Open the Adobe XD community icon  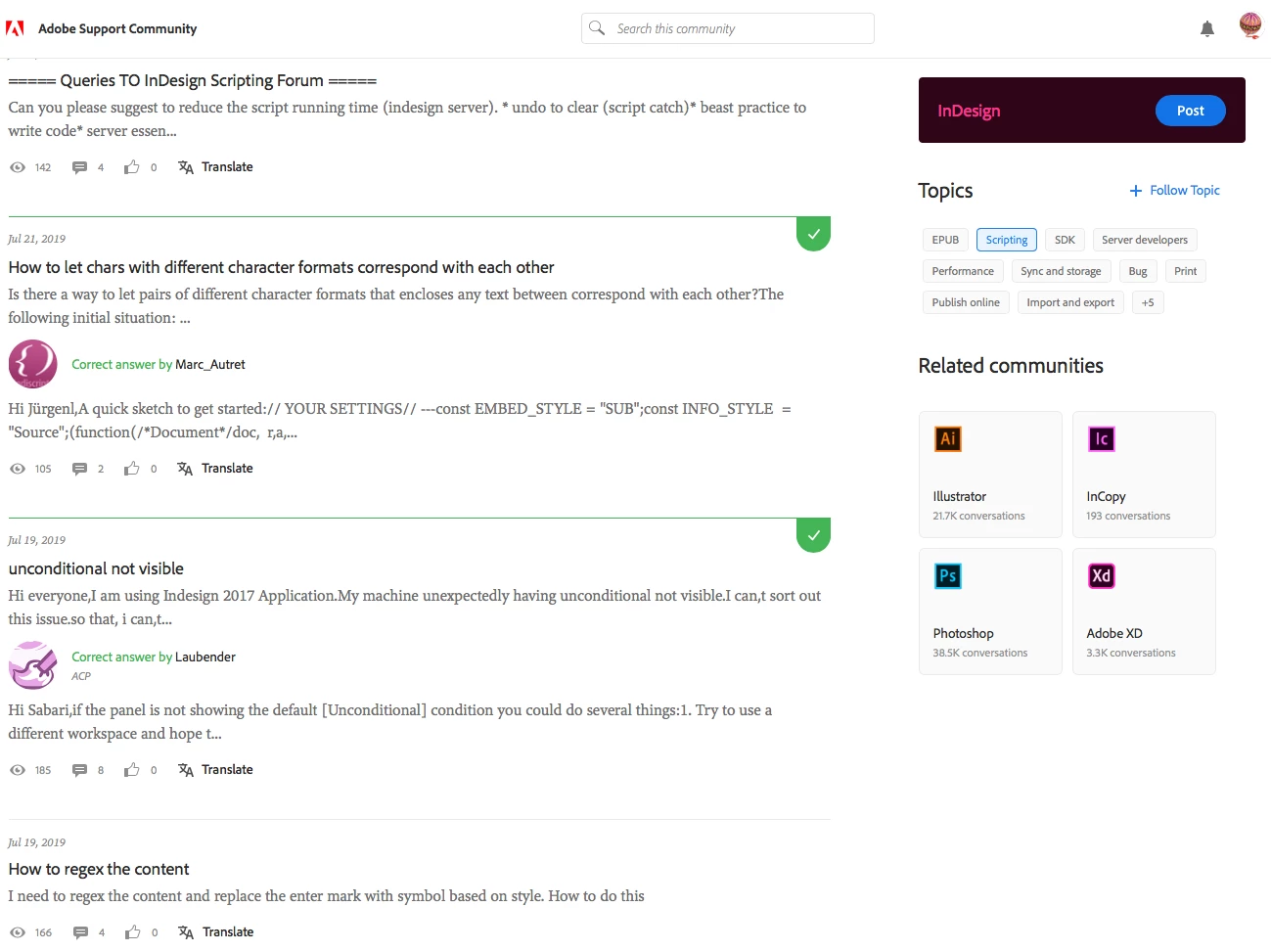click(x=1101, y=575)
